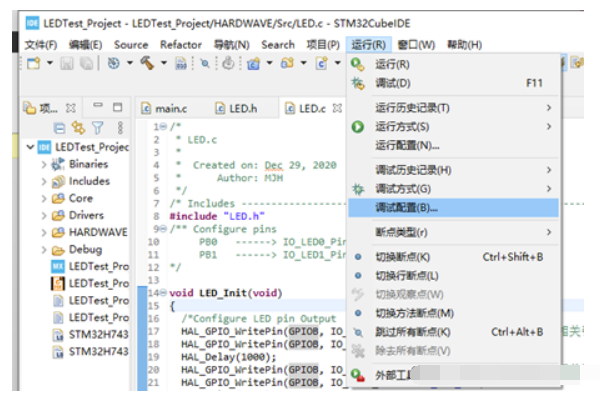This screenshot has width=604, height=415.
Task: Select 切换行断点(L) menu entry
Action: tap(453, 276)
